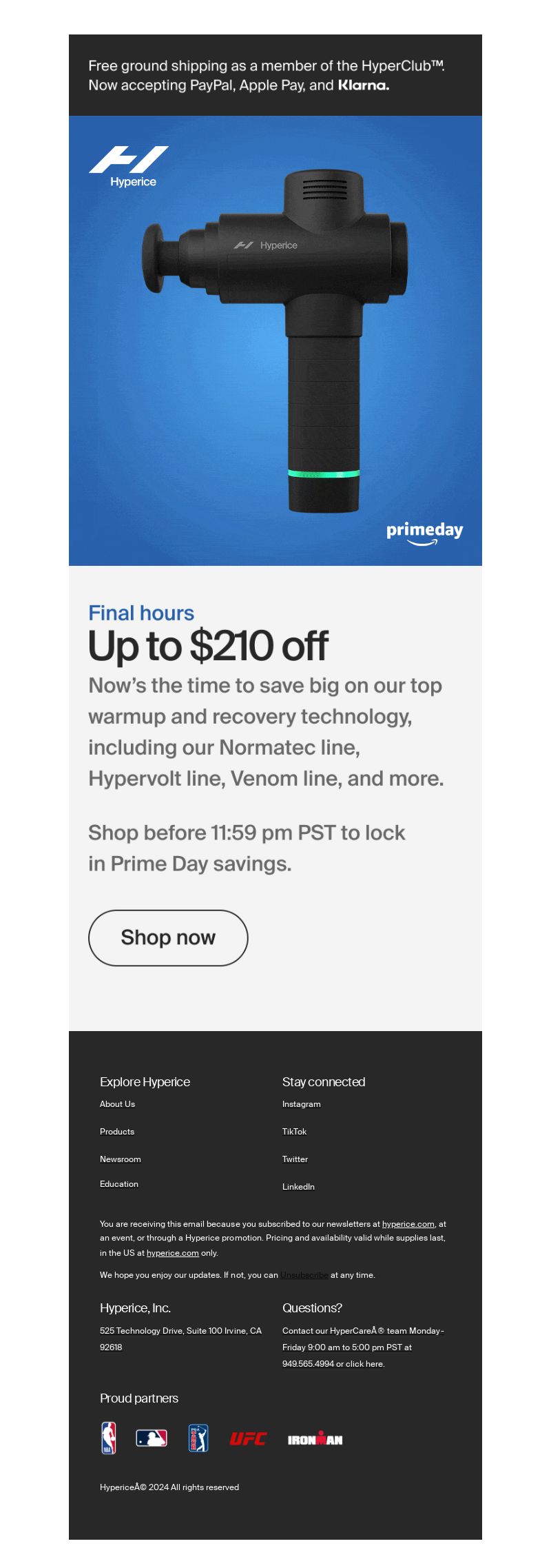Visit the Newsroom link
This screenshot has height=1568, width=551.
[121, 1159]
